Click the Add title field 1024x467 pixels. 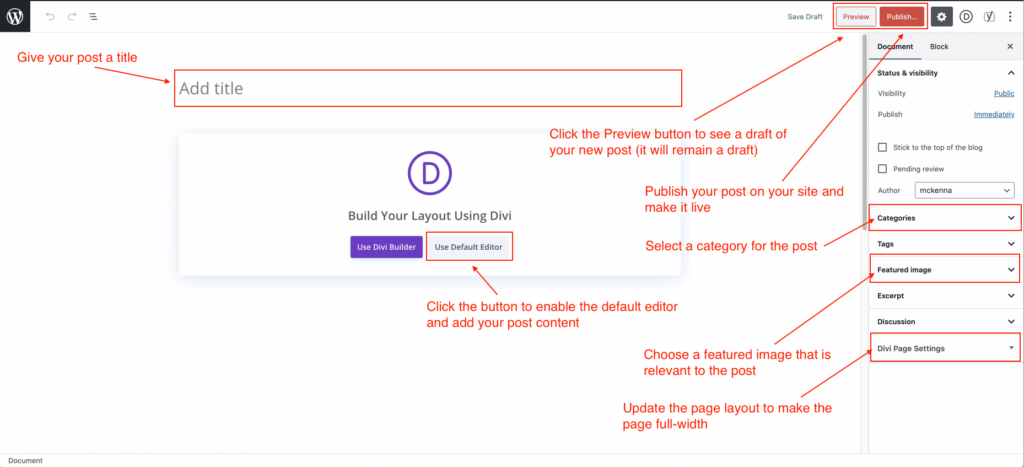pyautogui.click(x=428, y=88)
